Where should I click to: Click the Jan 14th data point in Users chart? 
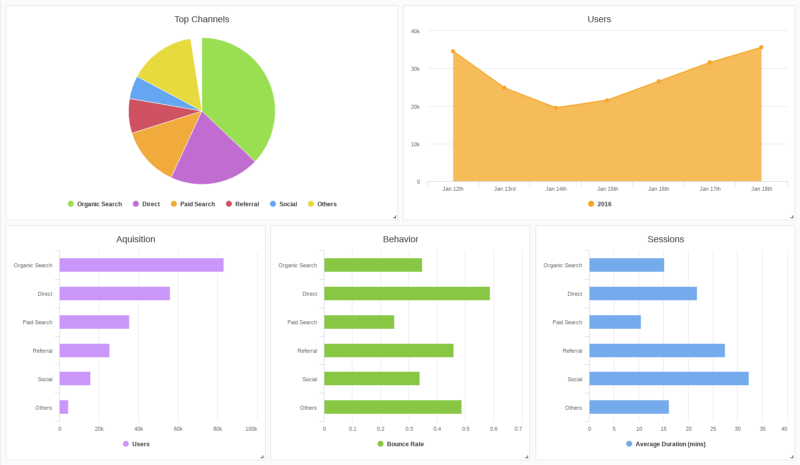coord(556,108)
